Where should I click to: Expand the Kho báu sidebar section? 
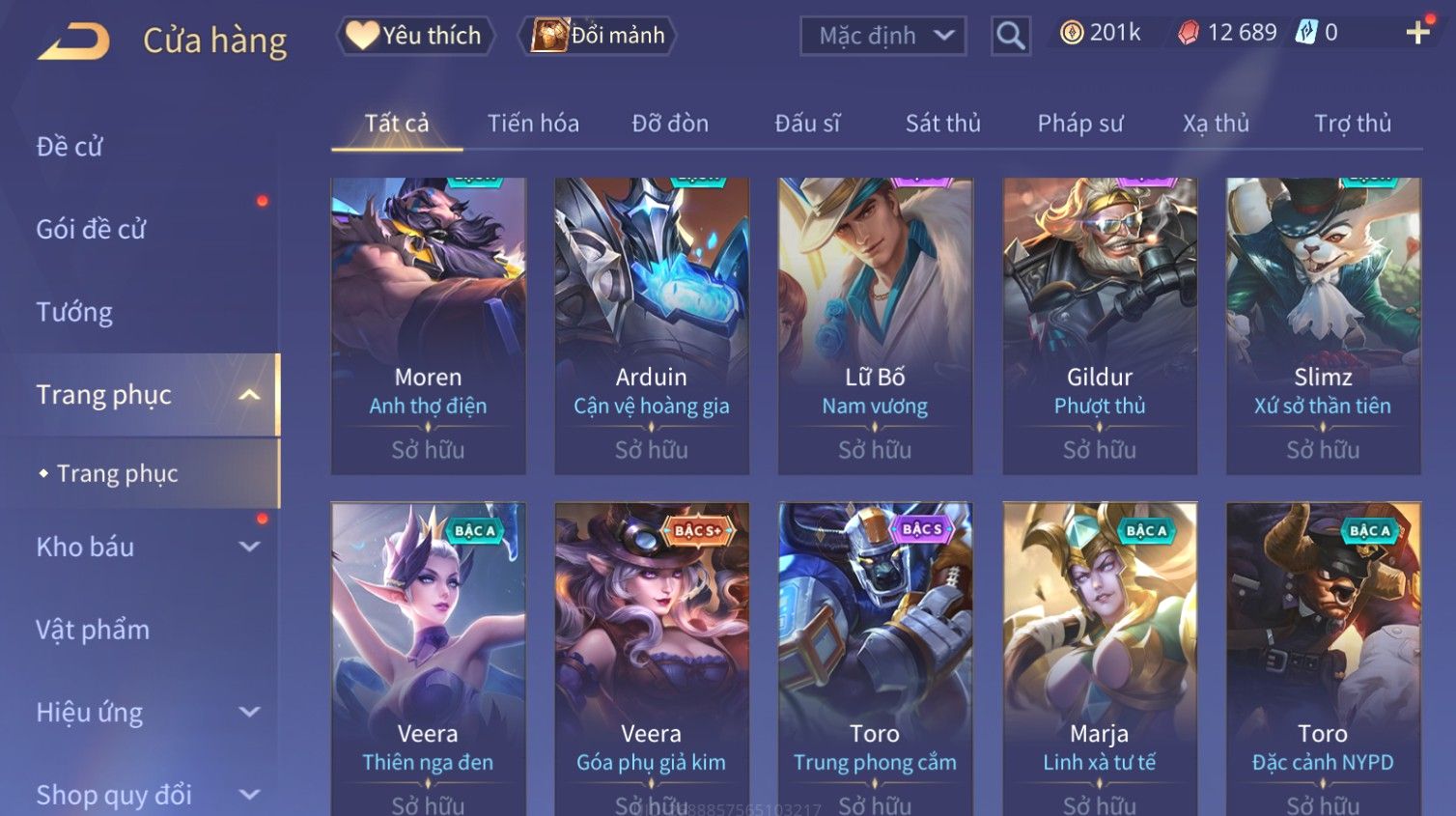coord(249,547)
